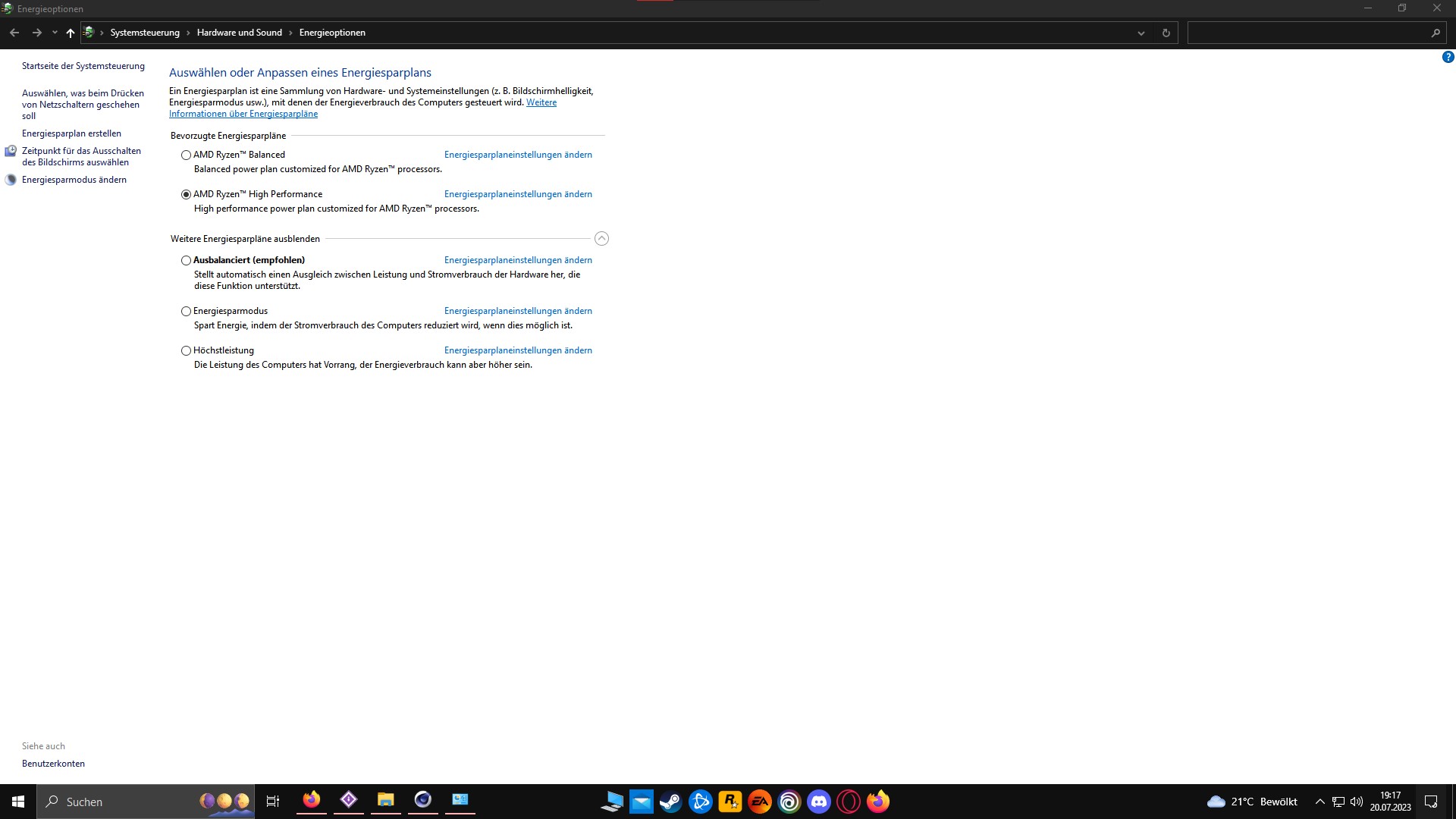Launch Battle.net from the taskbar
The height and width of the screenshot is (819, 1456).
[x=701, y=802]
